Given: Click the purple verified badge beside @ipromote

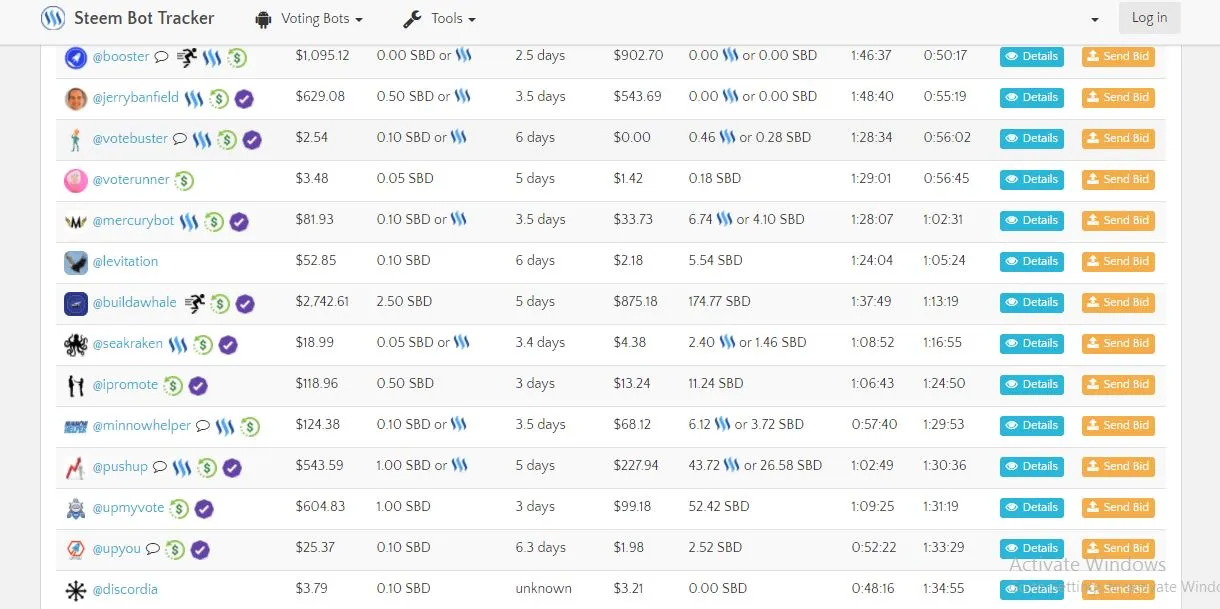Looking at the screenshot, I should click(x=198, y=386).
